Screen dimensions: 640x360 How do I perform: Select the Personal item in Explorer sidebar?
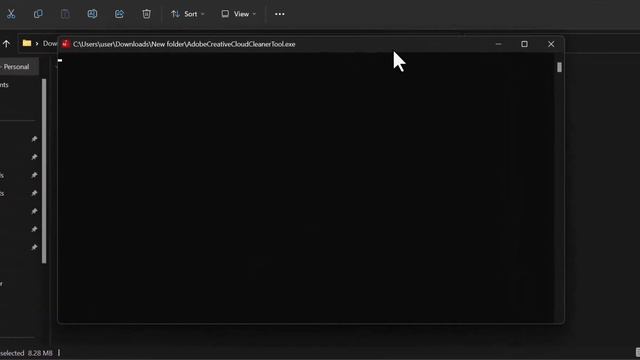click(18, 67)
